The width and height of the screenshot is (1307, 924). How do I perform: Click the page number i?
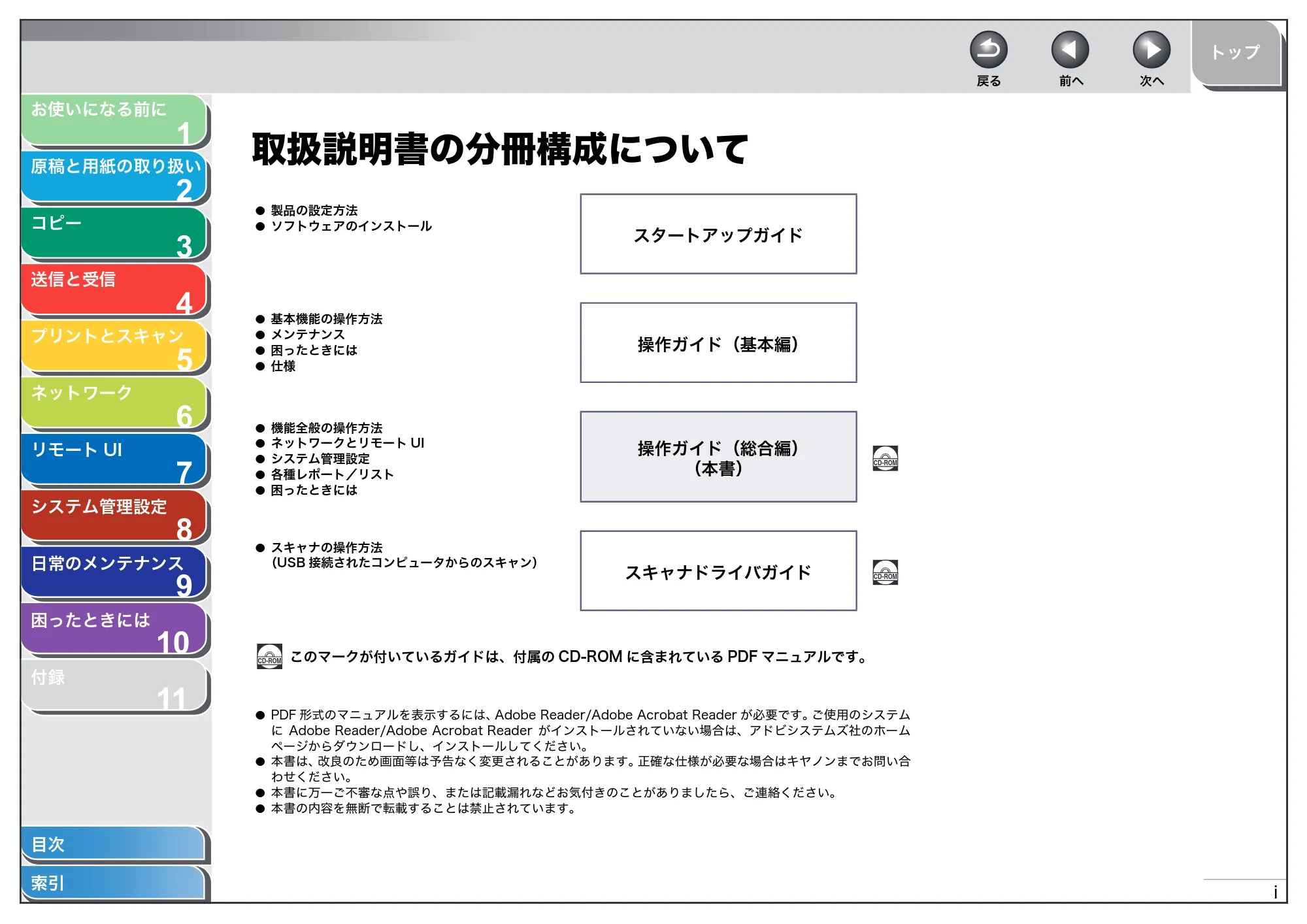click(1275, 892)
